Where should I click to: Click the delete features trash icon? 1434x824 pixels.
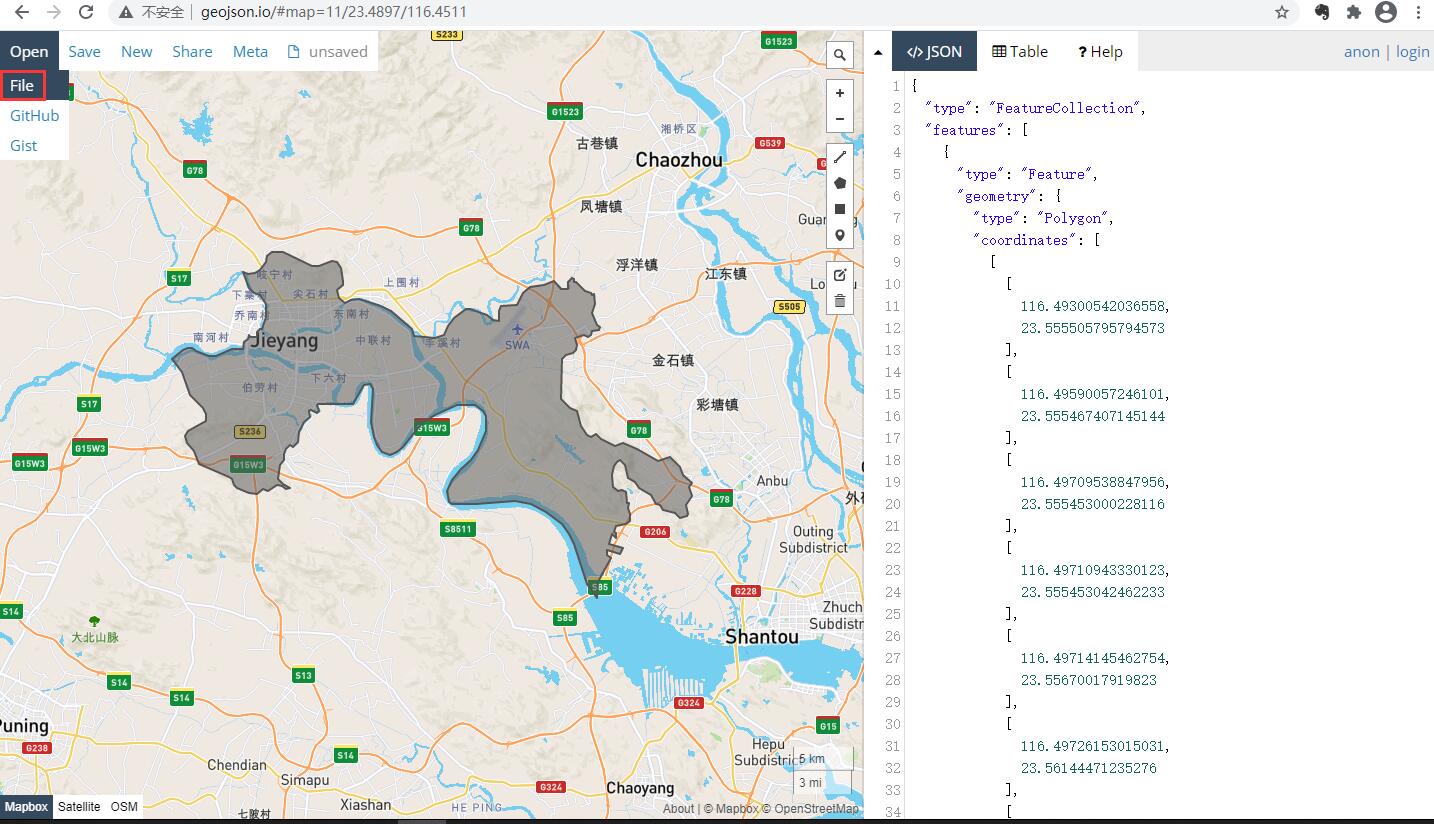point(839,300)
